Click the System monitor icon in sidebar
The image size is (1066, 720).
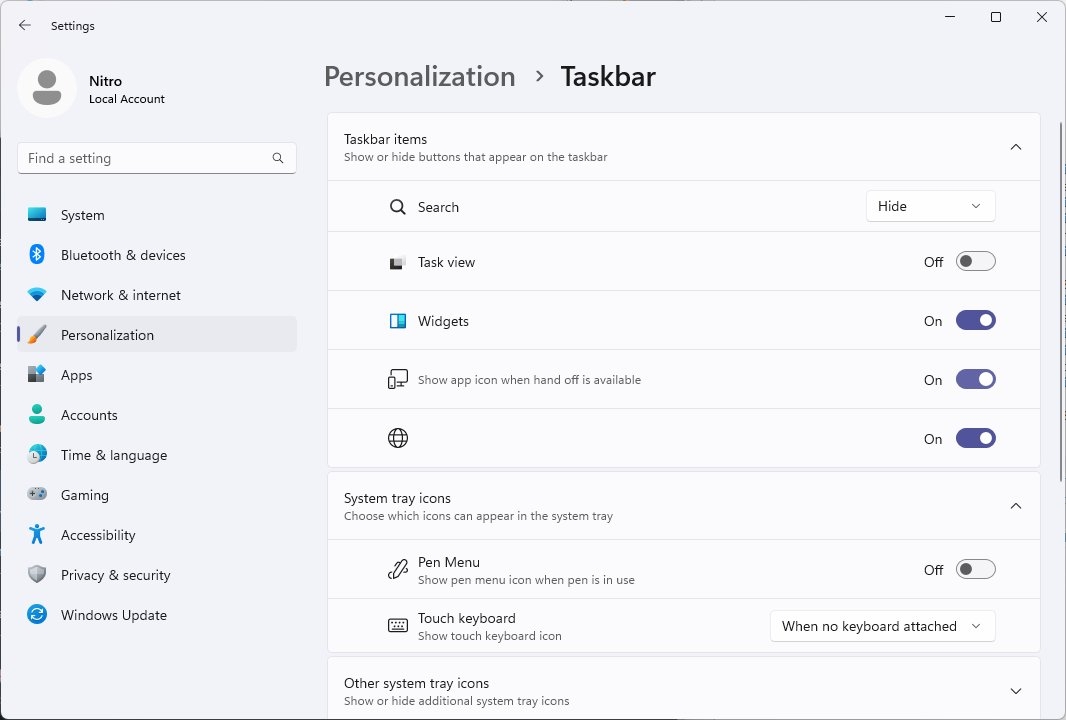(x=37, y=215)
